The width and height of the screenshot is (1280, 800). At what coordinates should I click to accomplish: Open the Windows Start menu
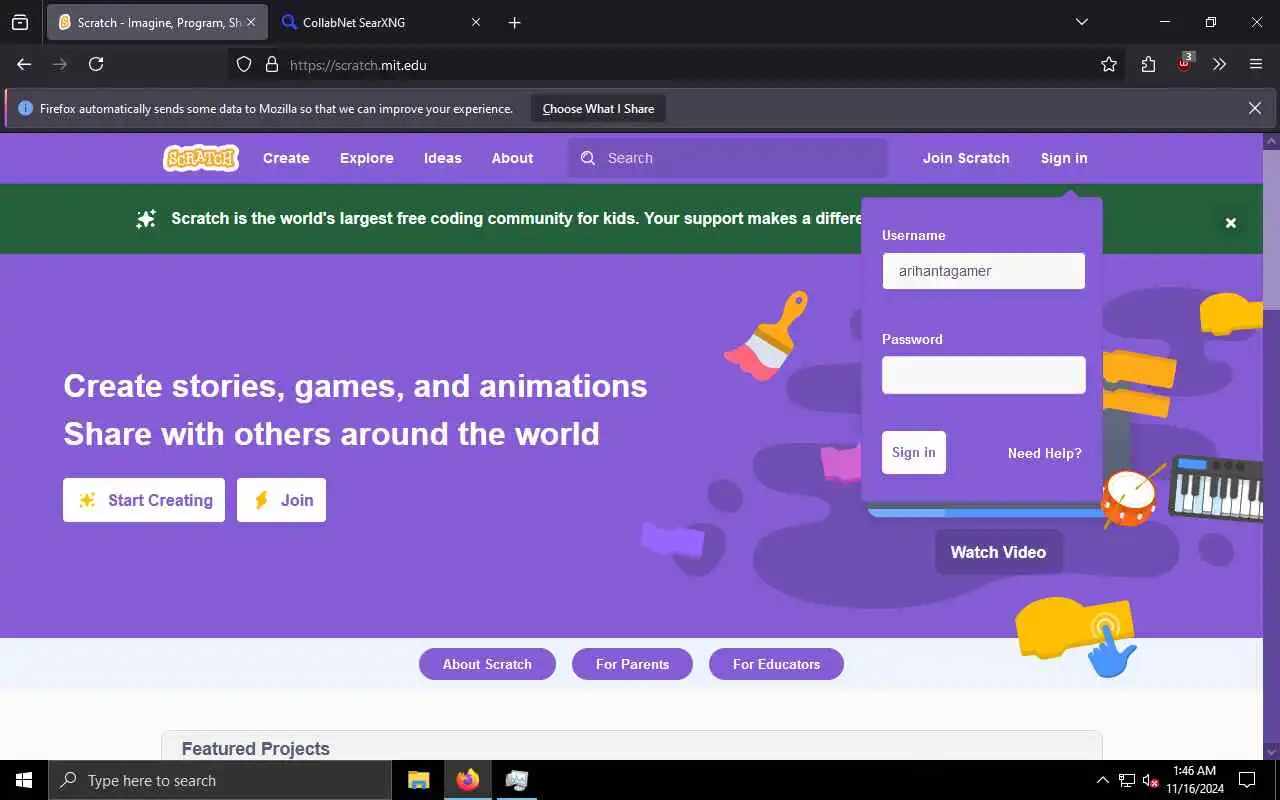24,780
